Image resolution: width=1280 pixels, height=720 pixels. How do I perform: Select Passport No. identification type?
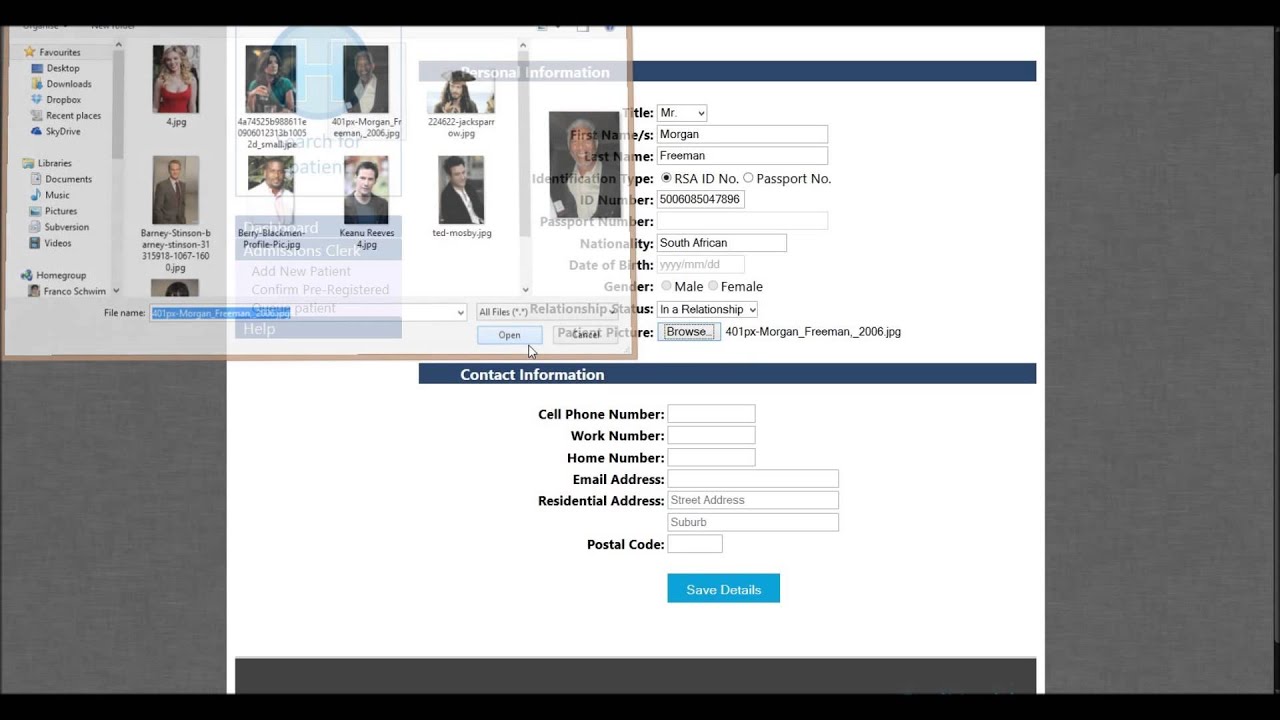[x=748, y=178]
